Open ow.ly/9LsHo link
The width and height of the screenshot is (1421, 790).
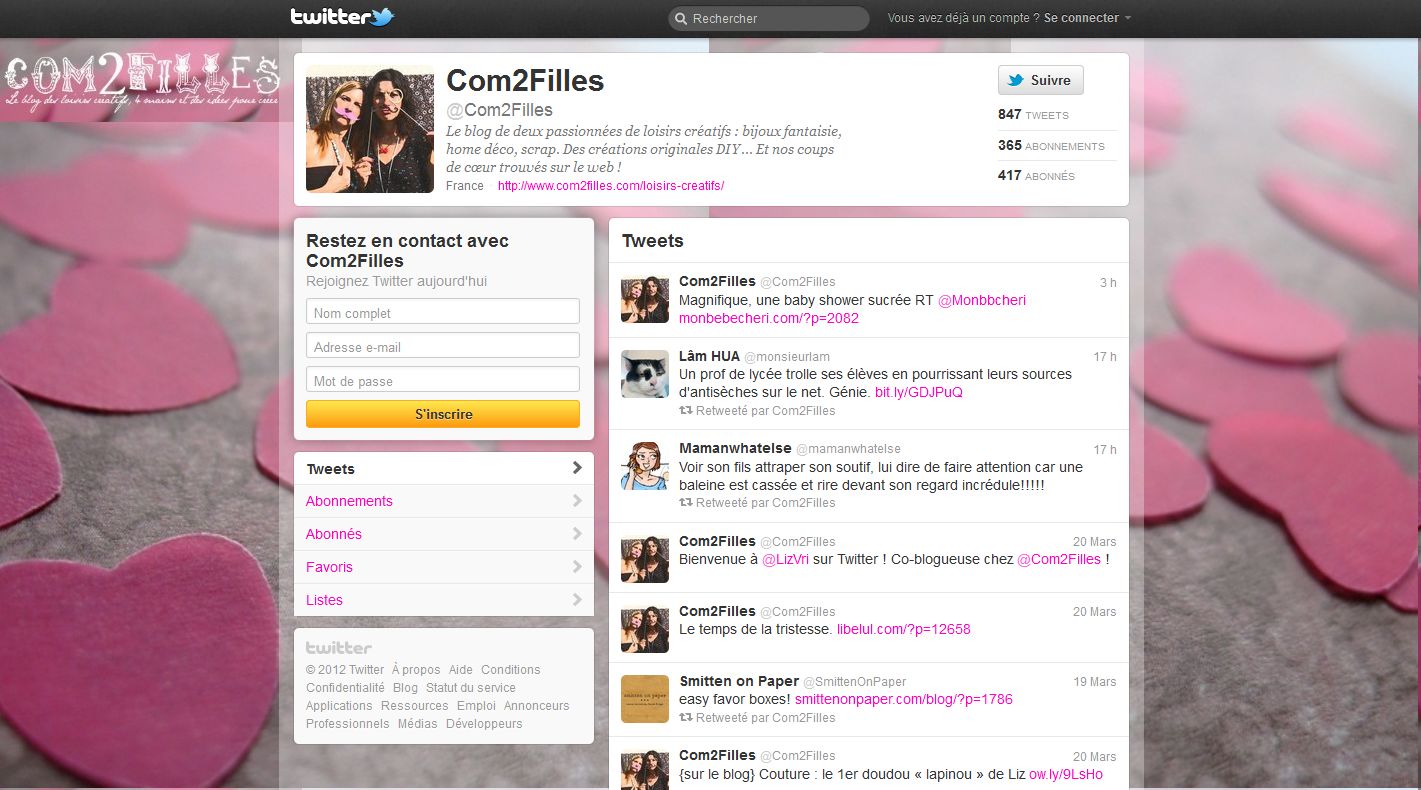pos(1066,775)
